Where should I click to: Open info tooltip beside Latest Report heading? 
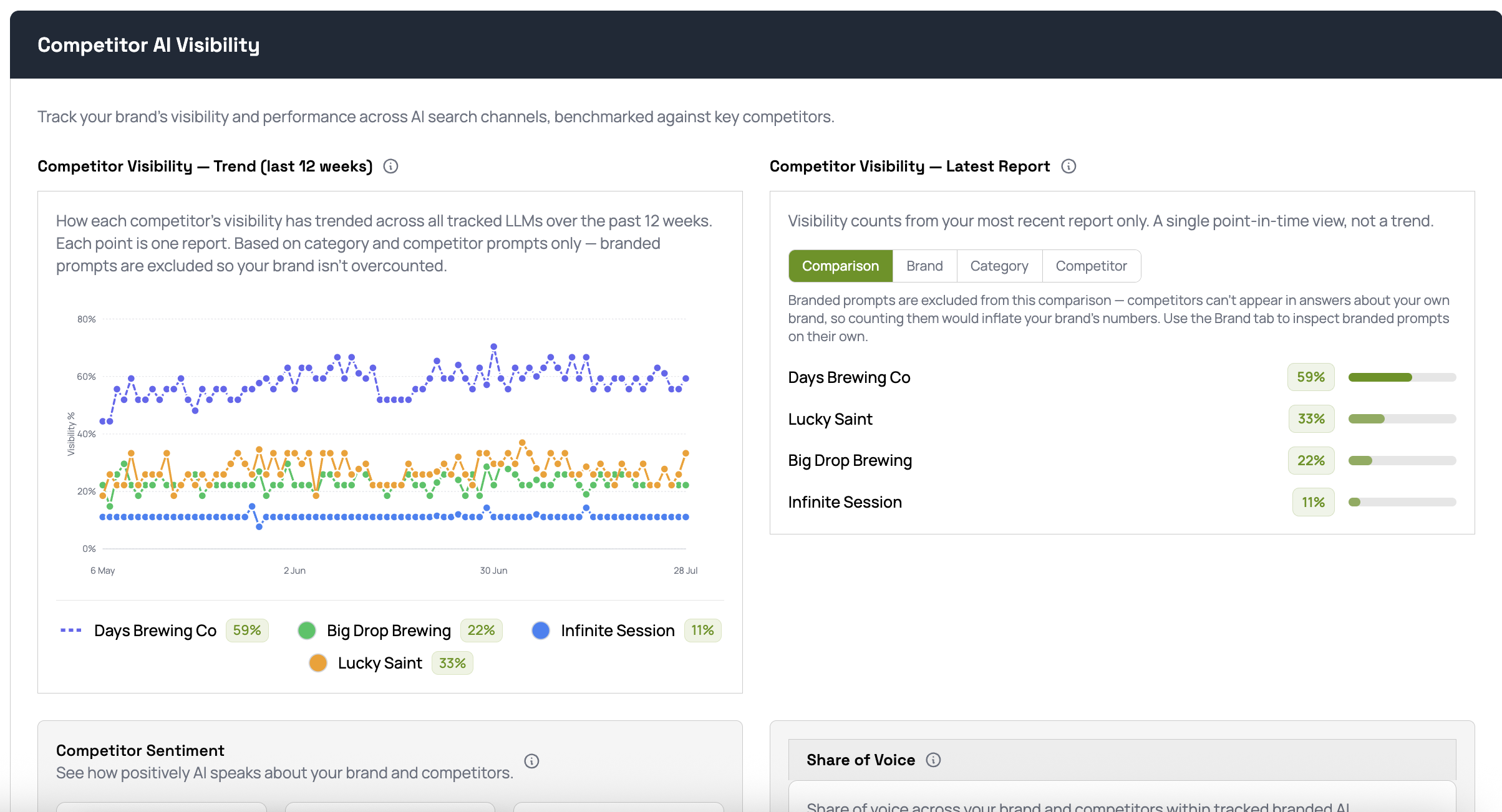(x=1068, y=167)
